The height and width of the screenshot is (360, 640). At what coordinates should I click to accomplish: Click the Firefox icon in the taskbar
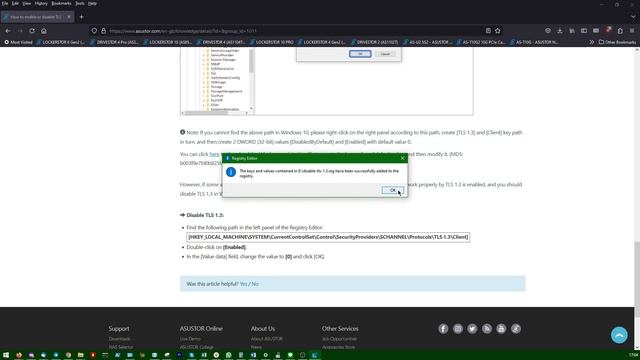click(x=19, y=355)
